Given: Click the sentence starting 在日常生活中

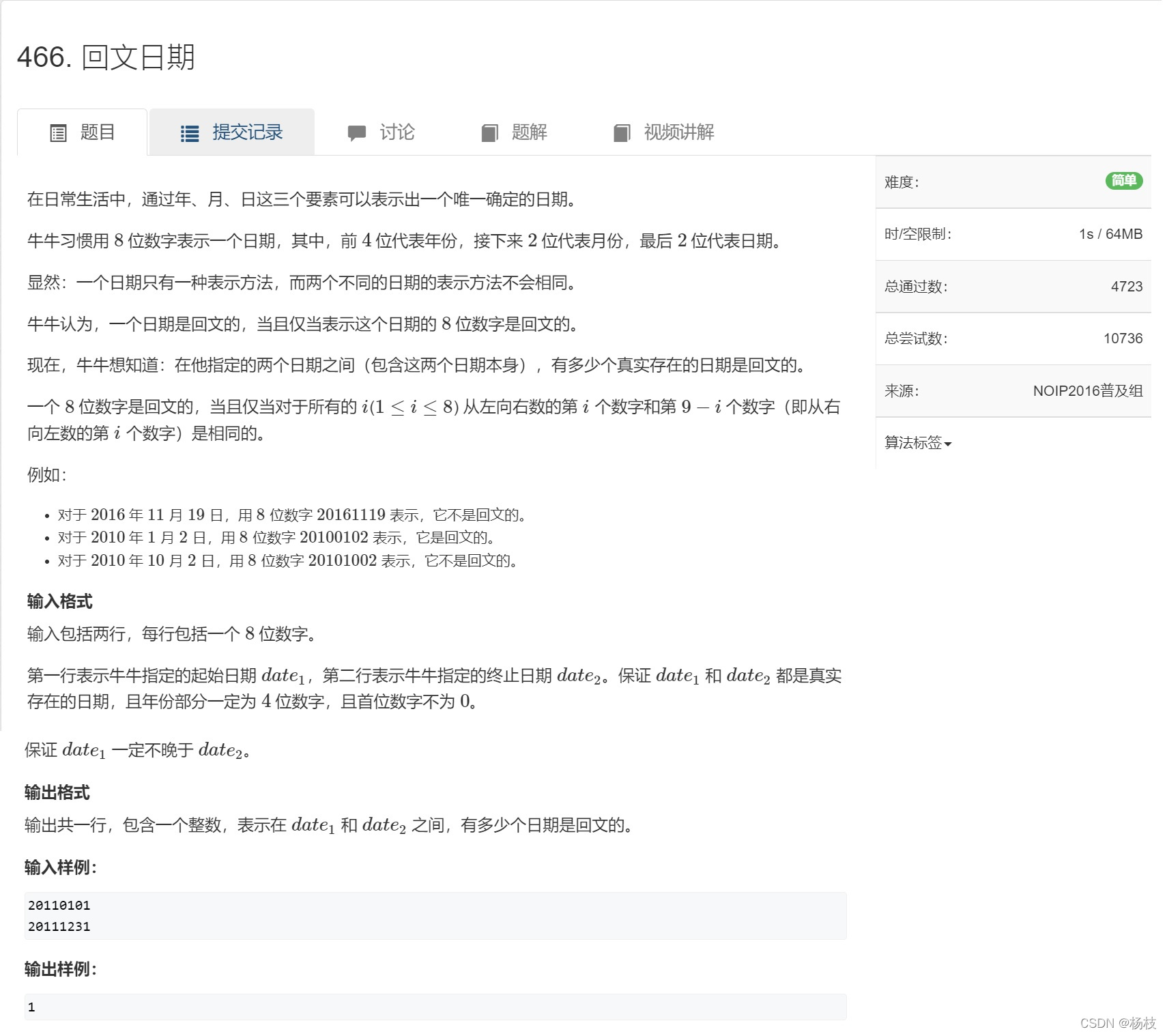Looking at the screenshot, I should [302, 199].
